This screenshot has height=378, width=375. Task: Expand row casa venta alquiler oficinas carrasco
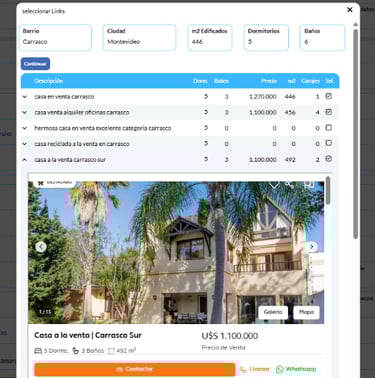pos(24,112)
